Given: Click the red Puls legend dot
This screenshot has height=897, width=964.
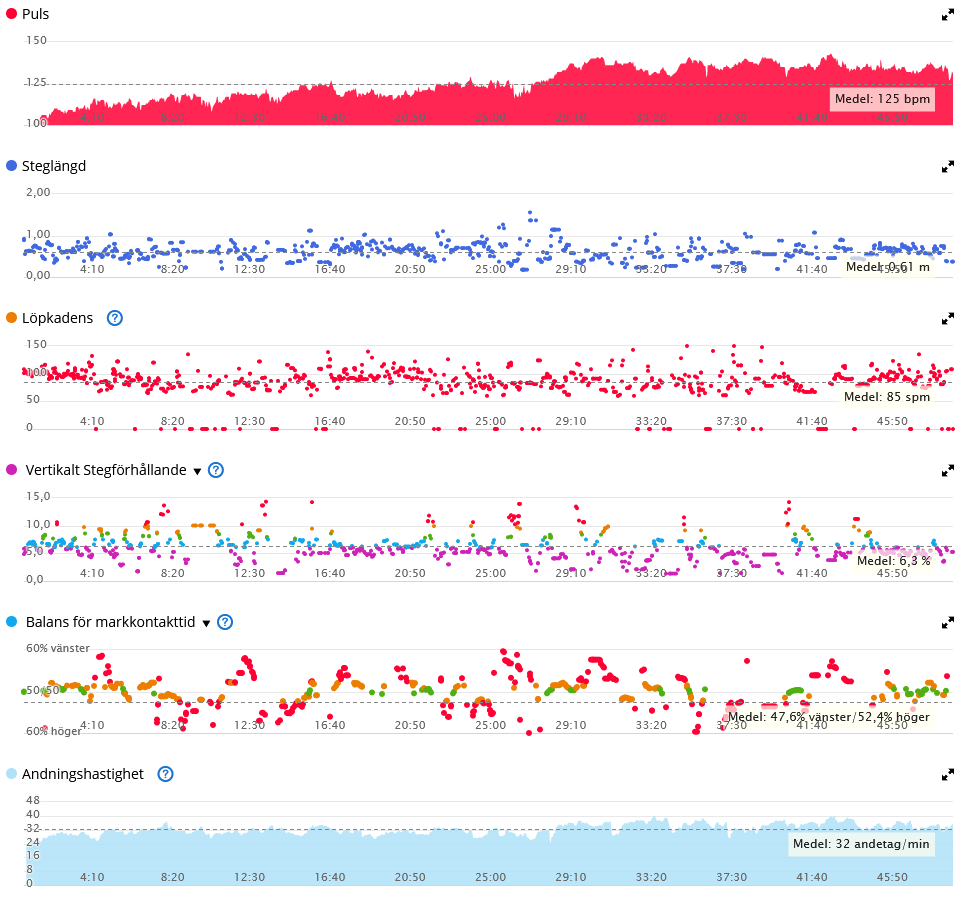Looking at the screenshot, I should click(x=11, y=14).
